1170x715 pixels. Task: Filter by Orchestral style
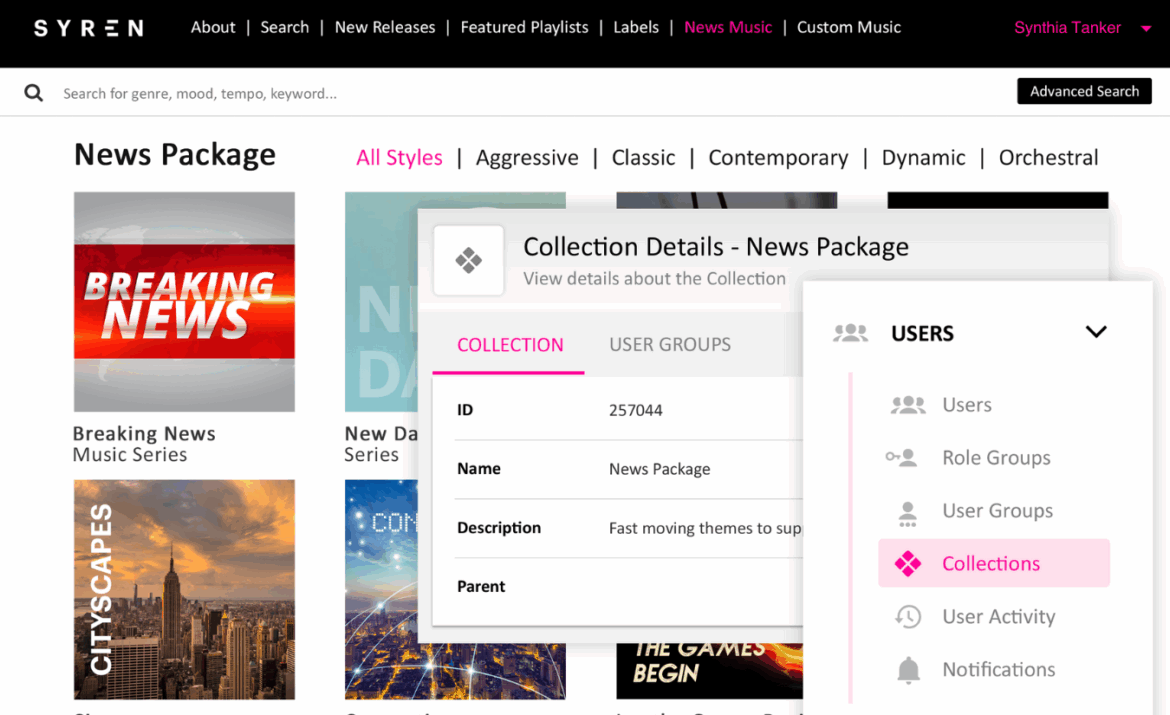[x=1048, y=158]
